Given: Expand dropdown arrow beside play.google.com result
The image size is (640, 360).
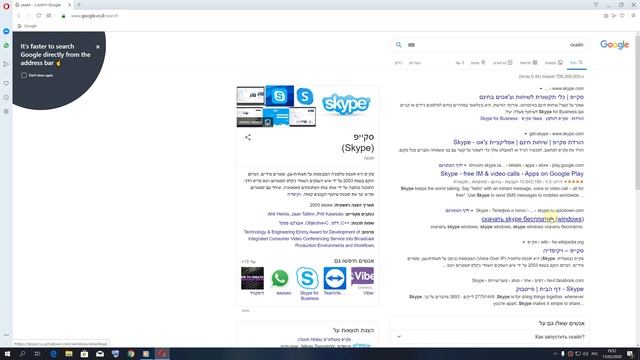Looking at the screenshot, I should (x=465, y=165).
